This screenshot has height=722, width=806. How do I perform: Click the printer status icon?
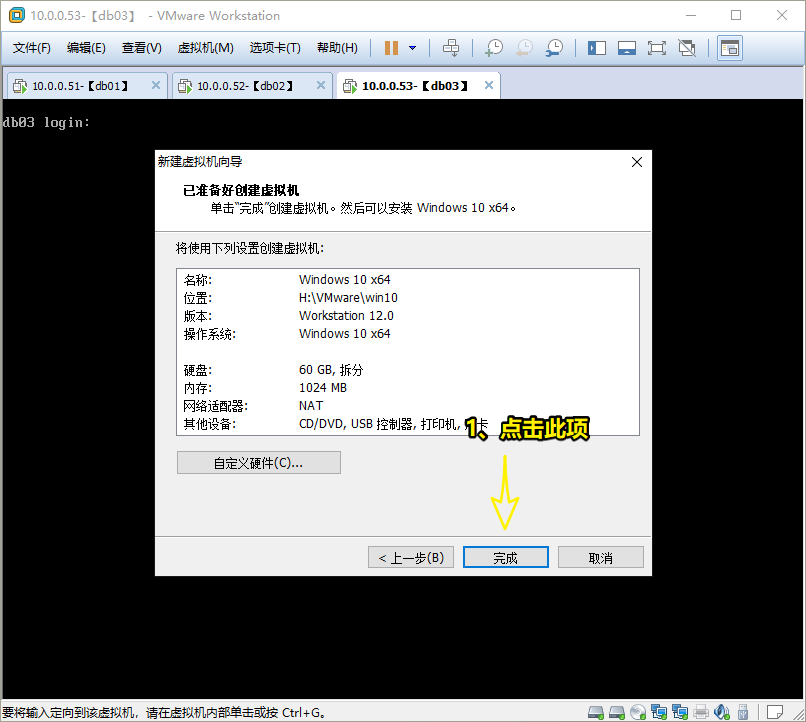point(701,712)
